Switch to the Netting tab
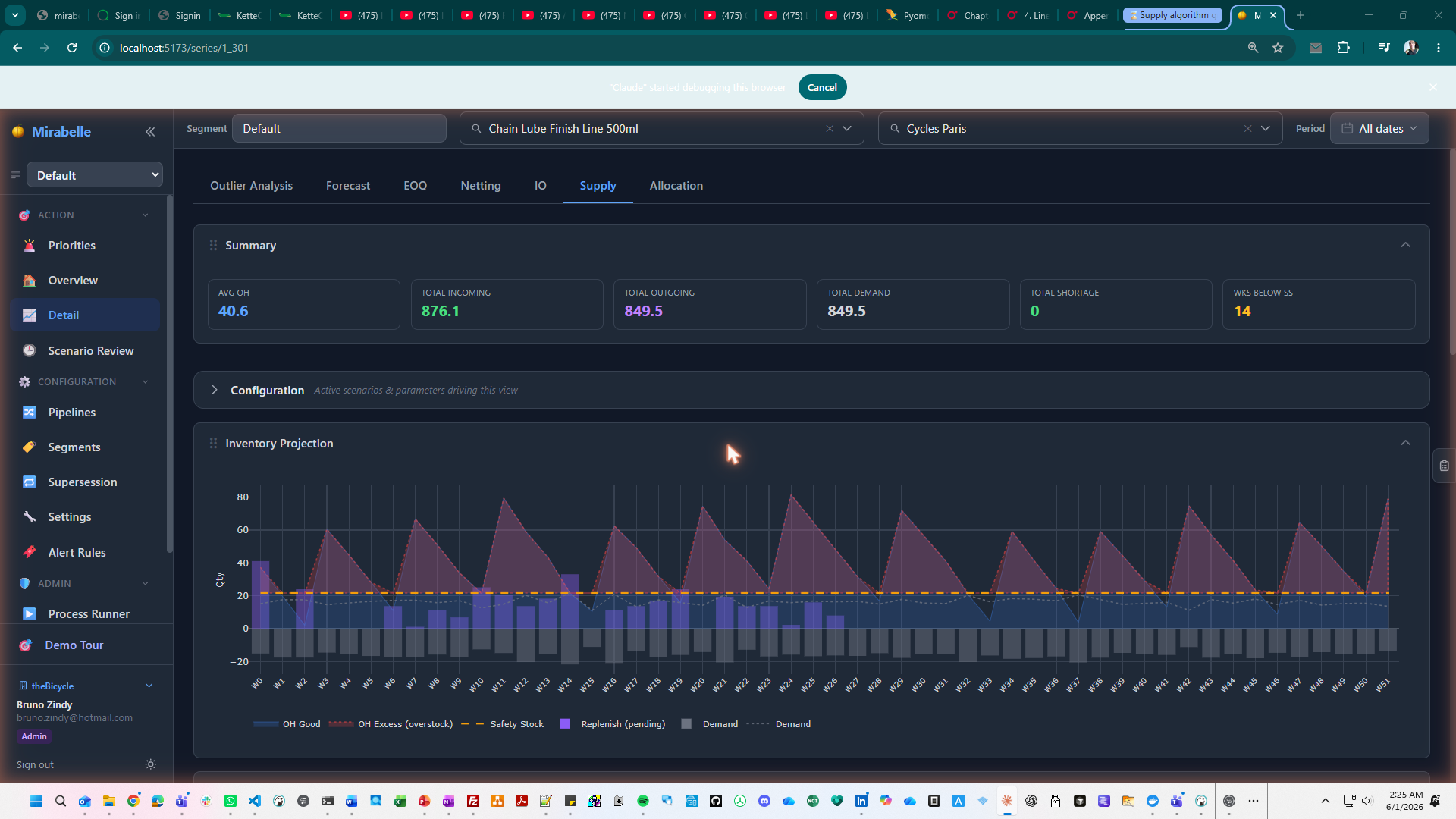 [481, 186]
